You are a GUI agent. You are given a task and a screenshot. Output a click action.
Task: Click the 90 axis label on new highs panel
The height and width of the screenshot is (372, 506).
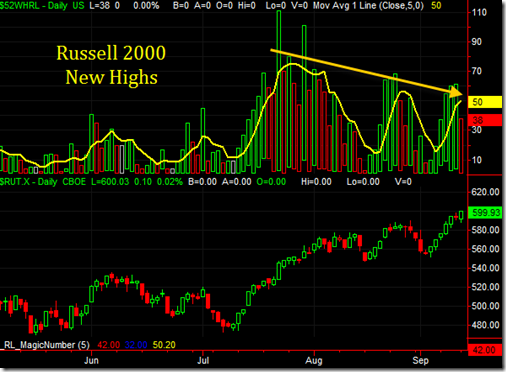pyautogui.click(x=477, y=42)
